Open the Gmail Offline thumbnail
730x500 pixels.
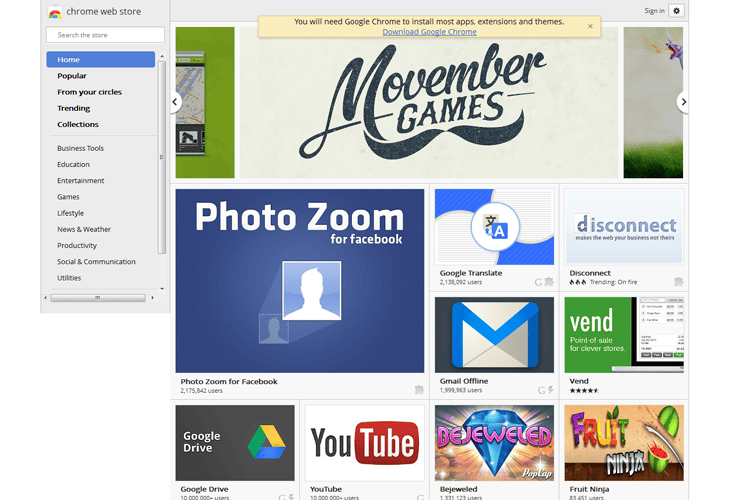tap(494, 335)
